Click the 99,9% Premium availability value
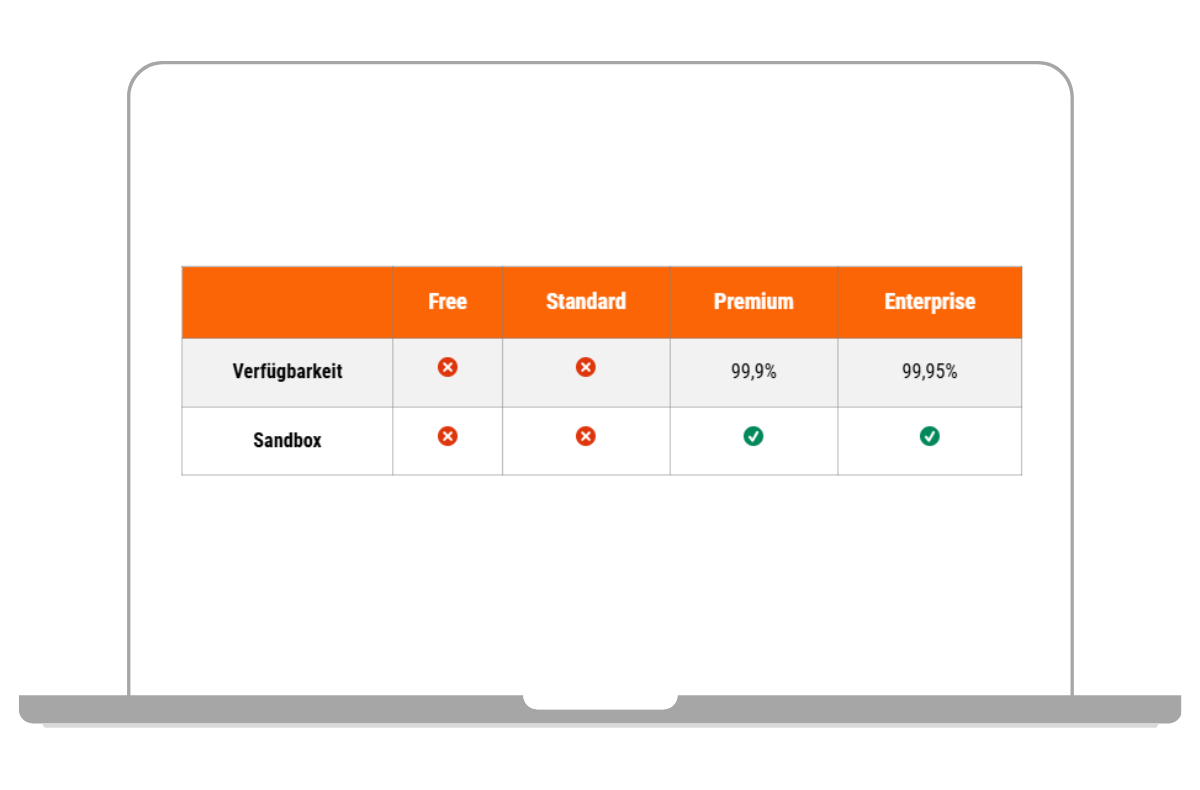 click(x=754, y=372)
